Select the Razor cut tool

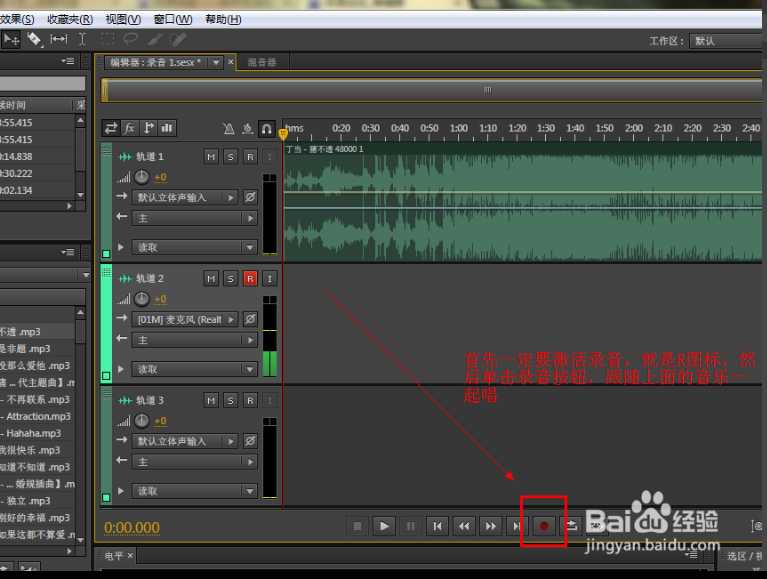(x=34, y=39)
